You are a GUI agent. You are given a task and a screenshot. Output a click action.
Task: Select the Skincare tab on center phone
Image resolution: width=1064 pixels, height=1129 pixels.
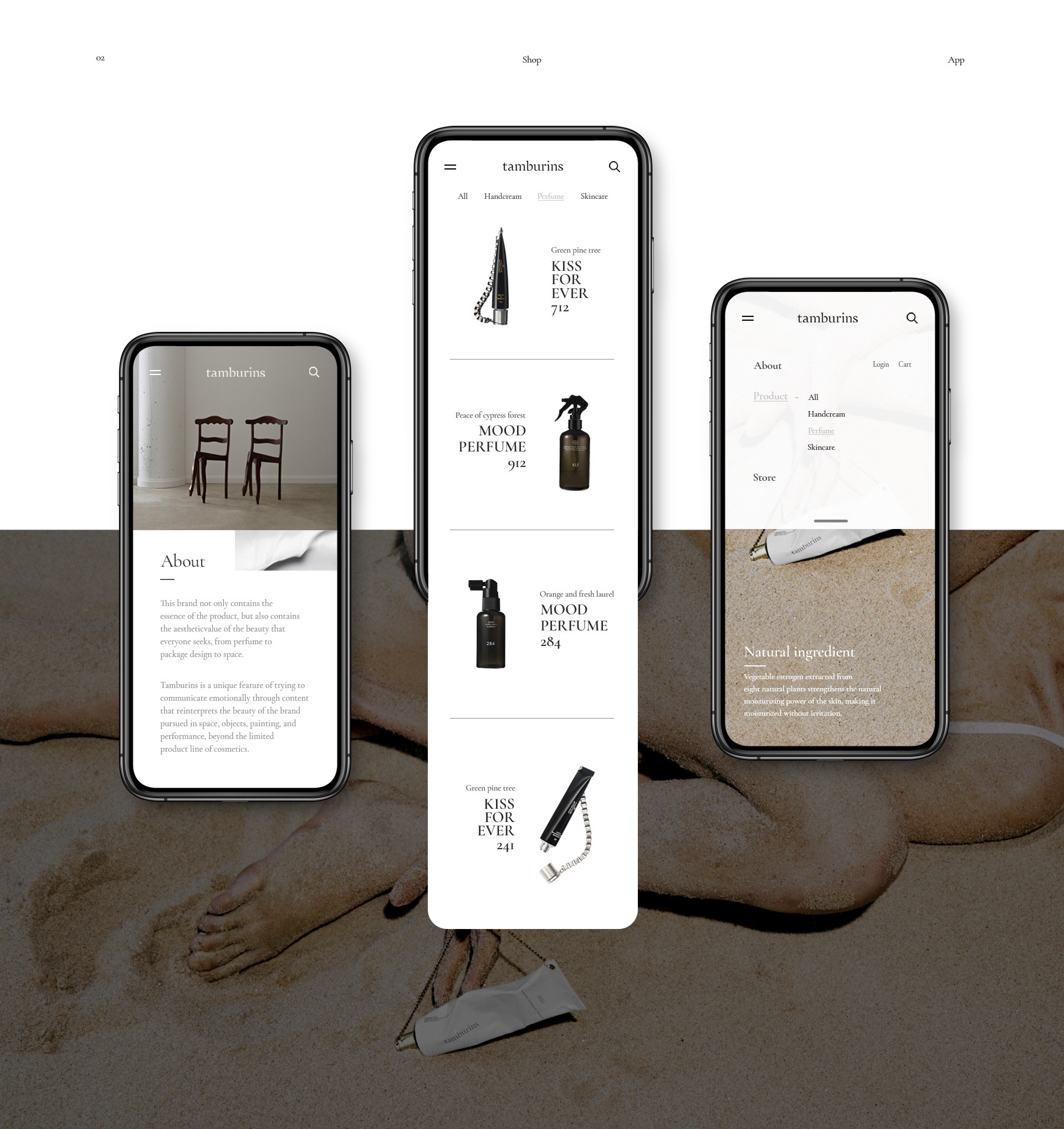(593, 196)
